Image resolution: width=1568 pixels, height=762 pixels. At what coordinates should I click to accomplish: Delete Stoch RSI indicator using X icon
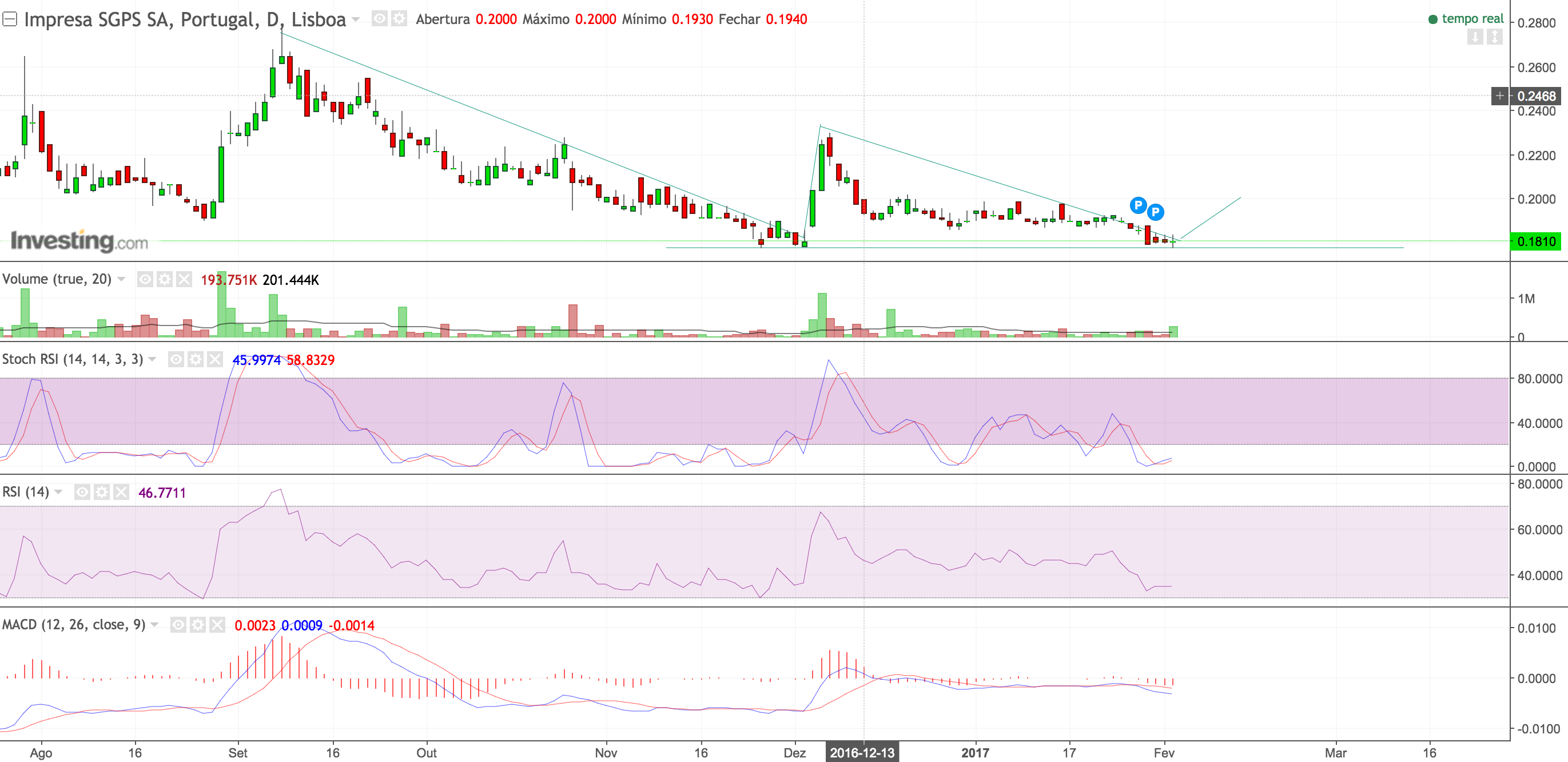click(x=215, y=359)
